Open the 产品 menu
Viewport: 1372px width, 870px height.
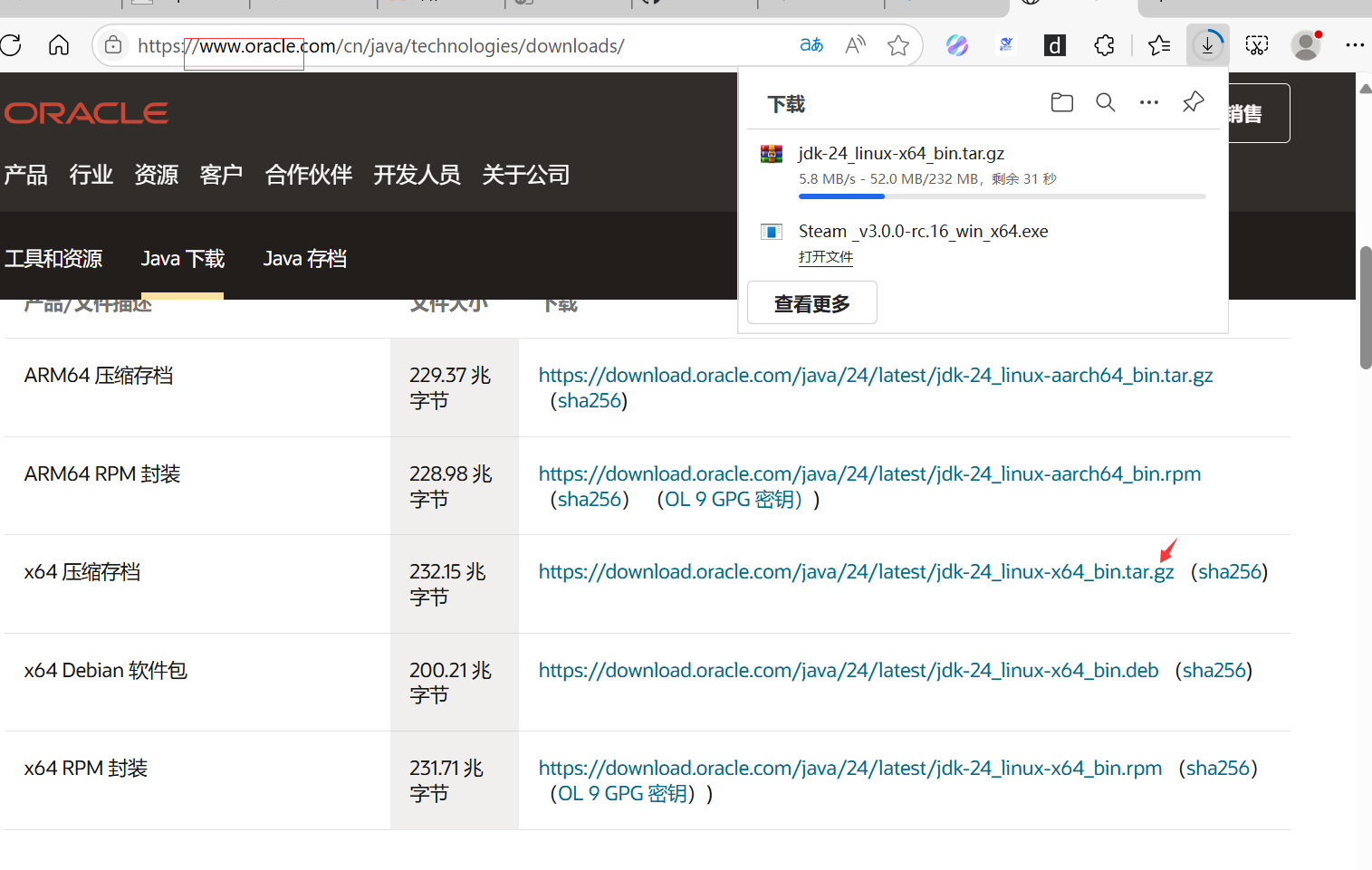pos(25,174)
